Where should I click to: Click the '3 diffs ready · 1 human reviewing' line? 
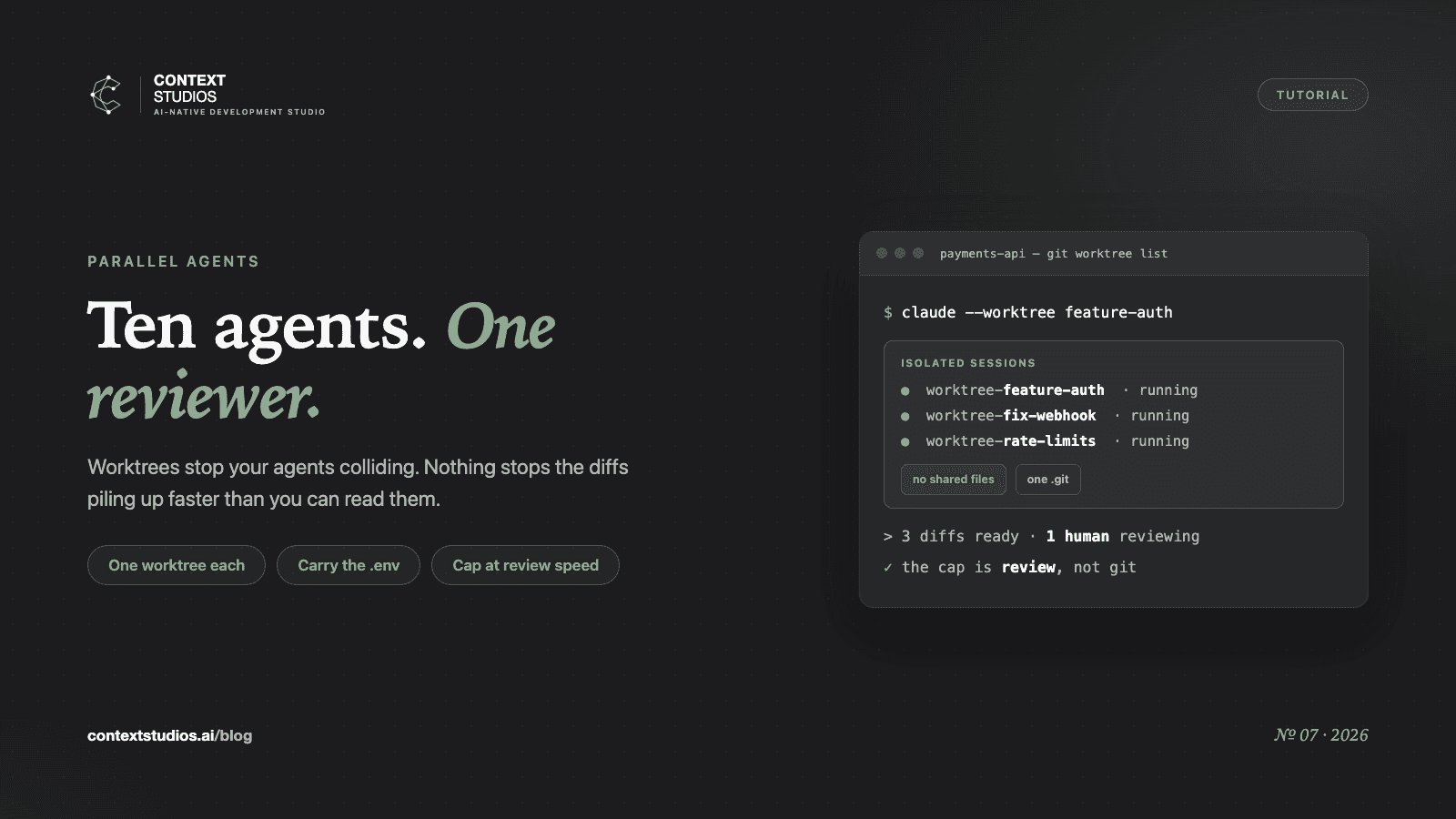(1041, 536)
